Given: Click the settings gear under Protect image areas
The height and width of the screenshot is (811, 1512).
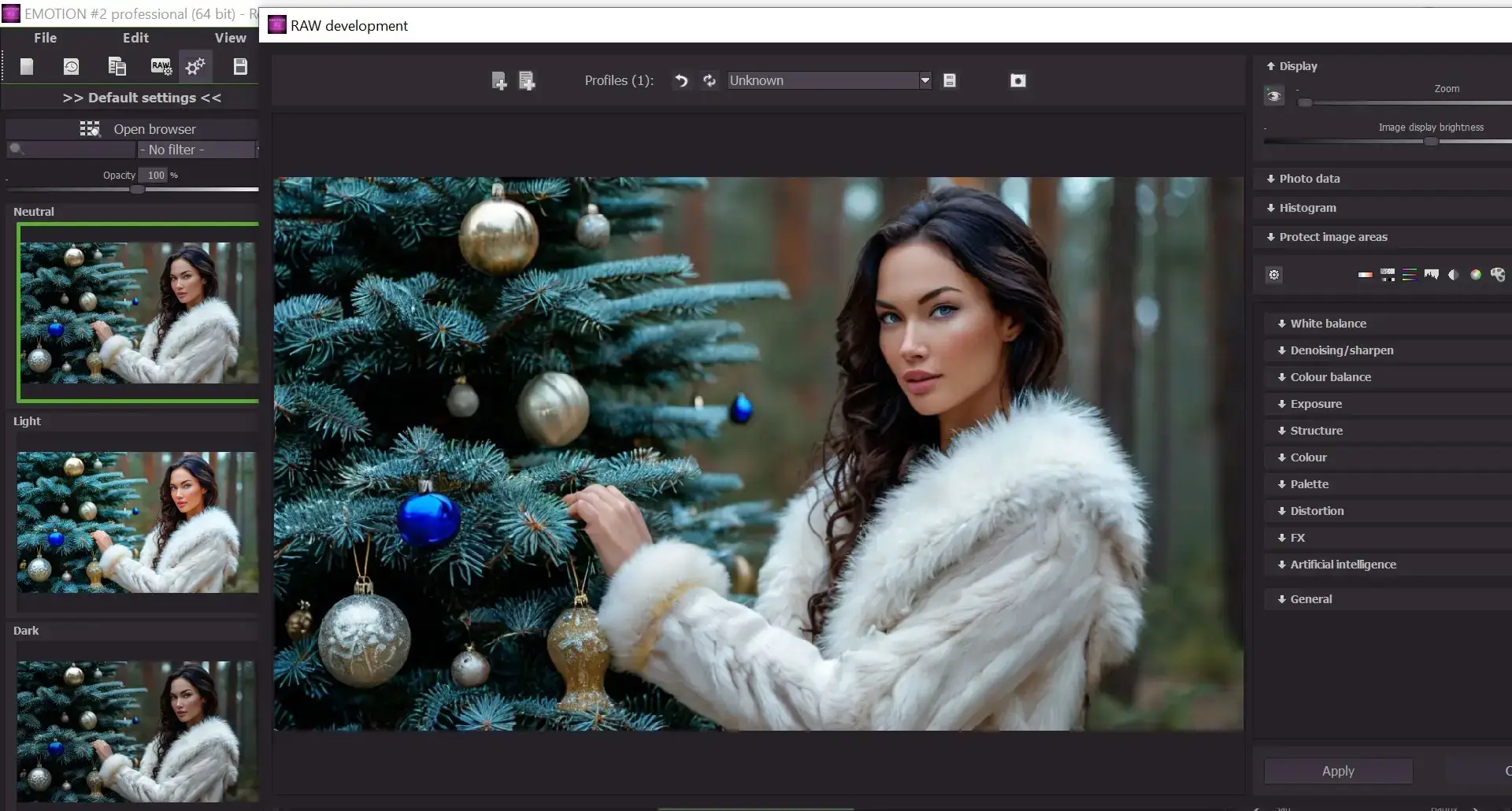Looking at the screenshot, I should [1273, 275].
